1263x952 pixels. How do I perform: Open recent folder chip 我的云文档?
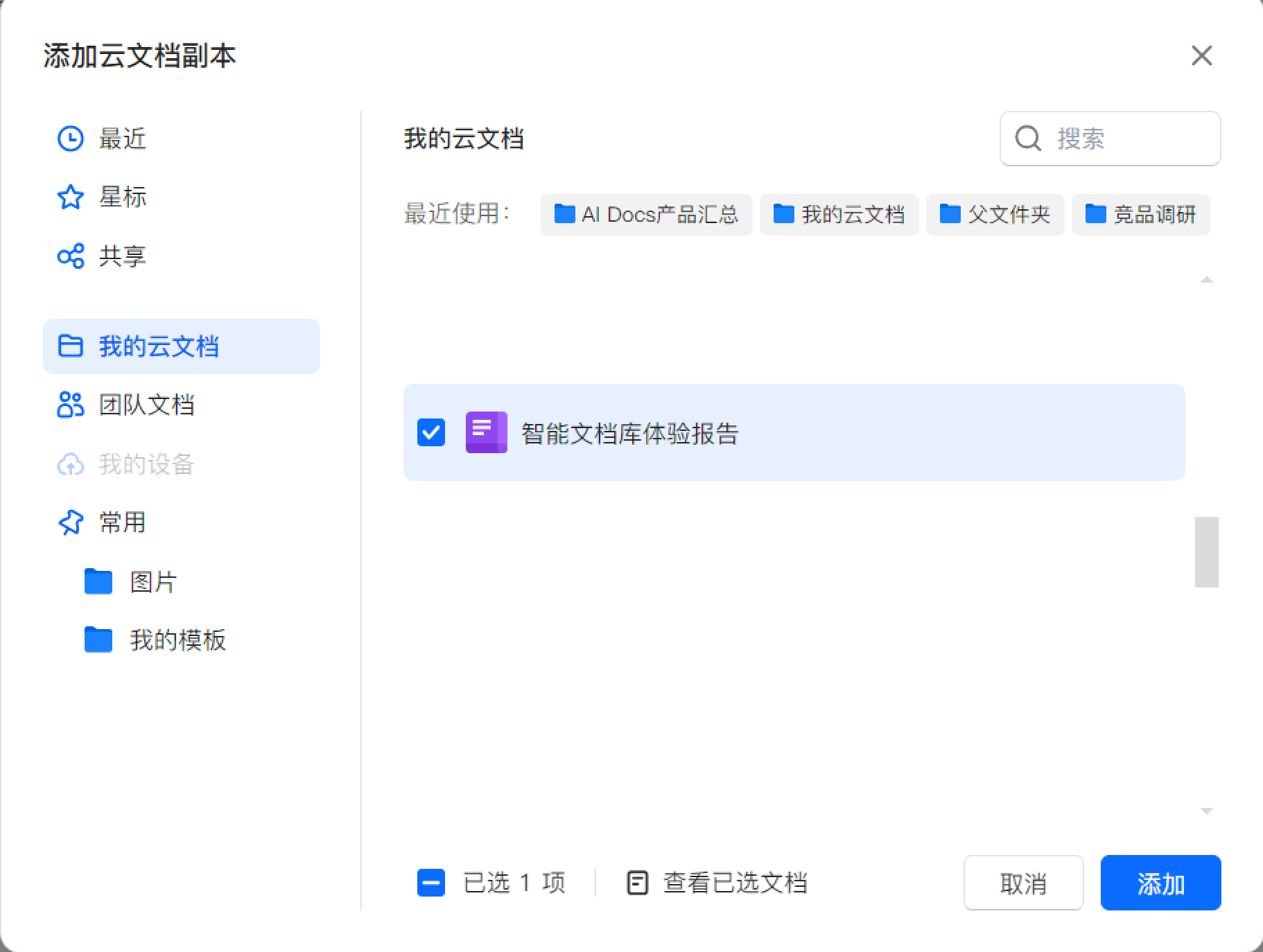[x=839, y=215]
